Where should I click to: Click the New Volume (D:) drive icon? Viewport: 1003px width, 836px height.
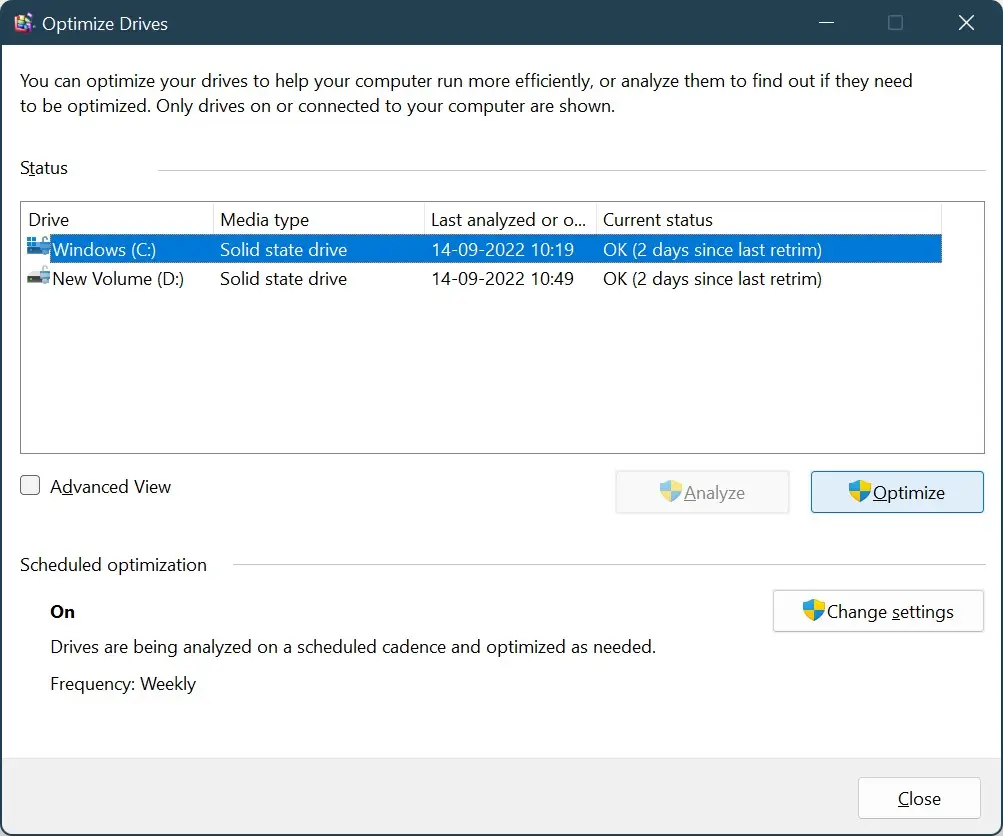click(38, 276)
